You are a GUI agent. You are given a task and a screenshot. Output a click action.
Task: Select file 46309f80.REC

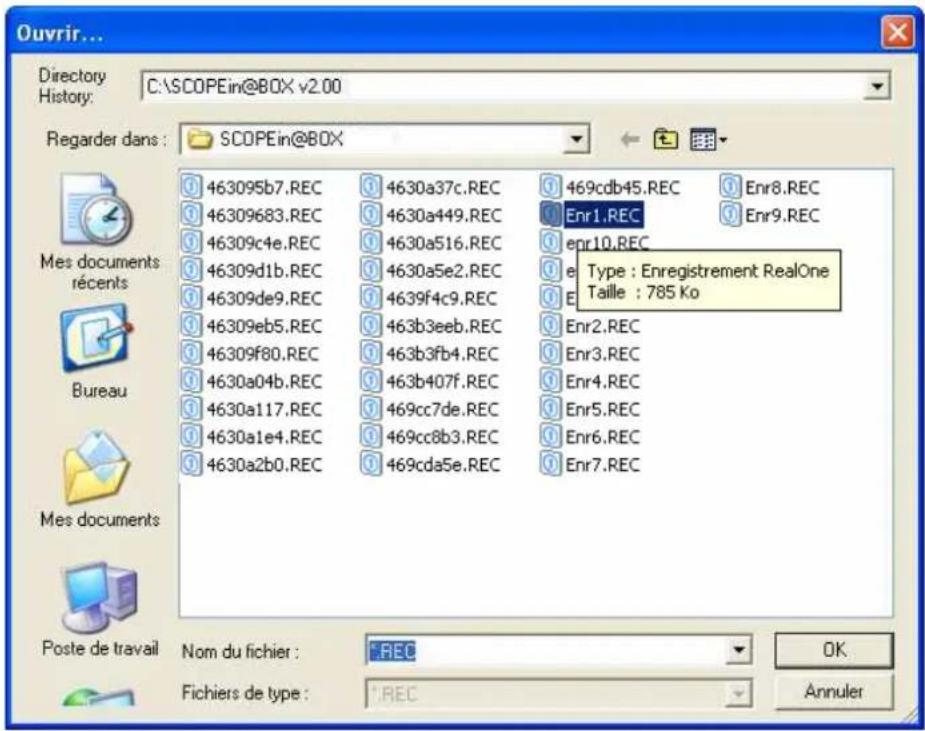(251, 353)
